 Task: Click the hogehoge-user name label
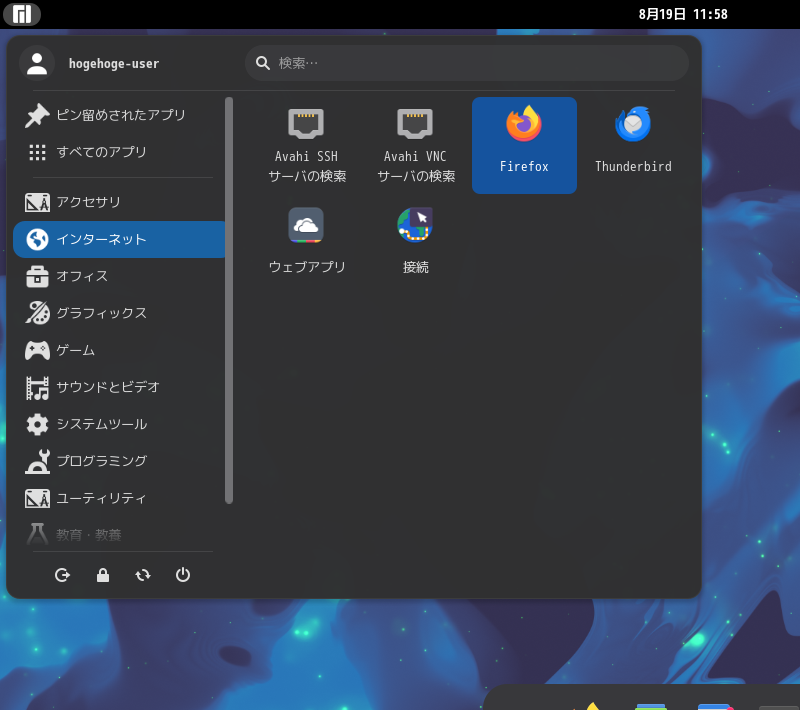tap(114, 64)
